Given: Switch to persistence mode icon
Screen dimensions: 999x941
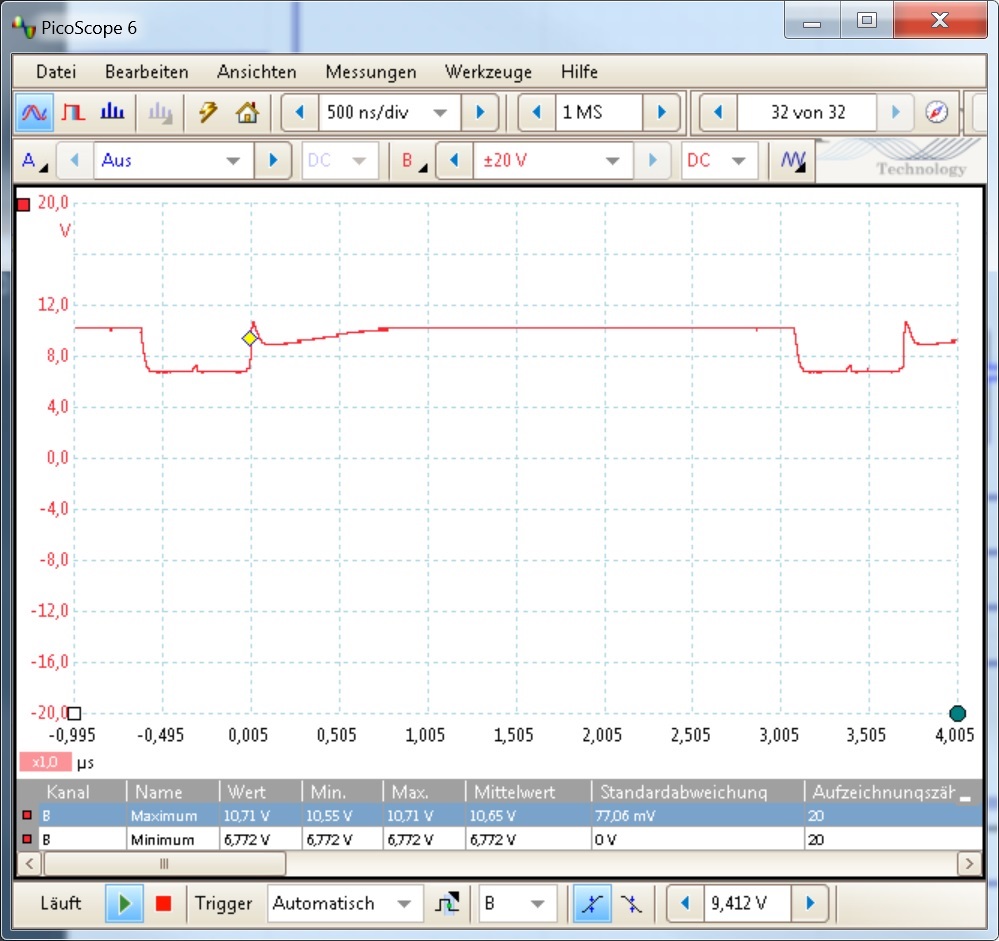Looking at the screenshot, I should pyautogui.click(x=73, y=113).
